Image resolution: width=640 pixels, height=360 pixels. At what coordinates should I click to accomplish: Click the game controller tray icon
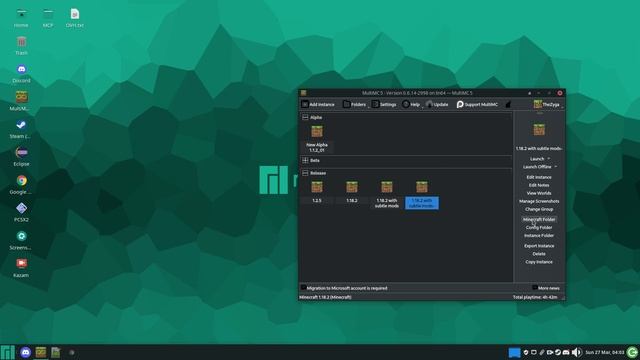[x=566, y=352]
